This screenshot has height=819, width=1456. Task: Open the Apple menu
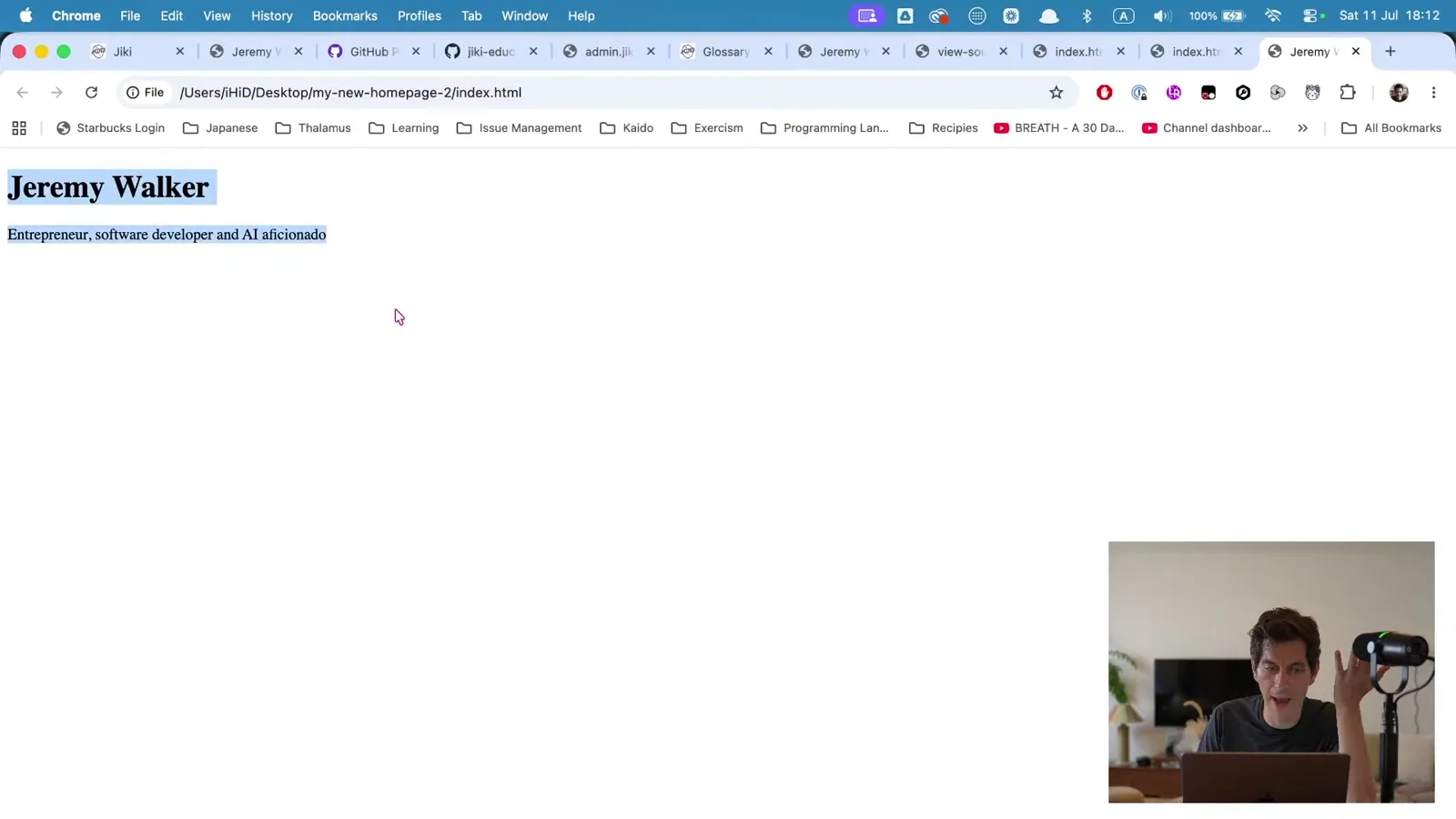click(25, 15)
